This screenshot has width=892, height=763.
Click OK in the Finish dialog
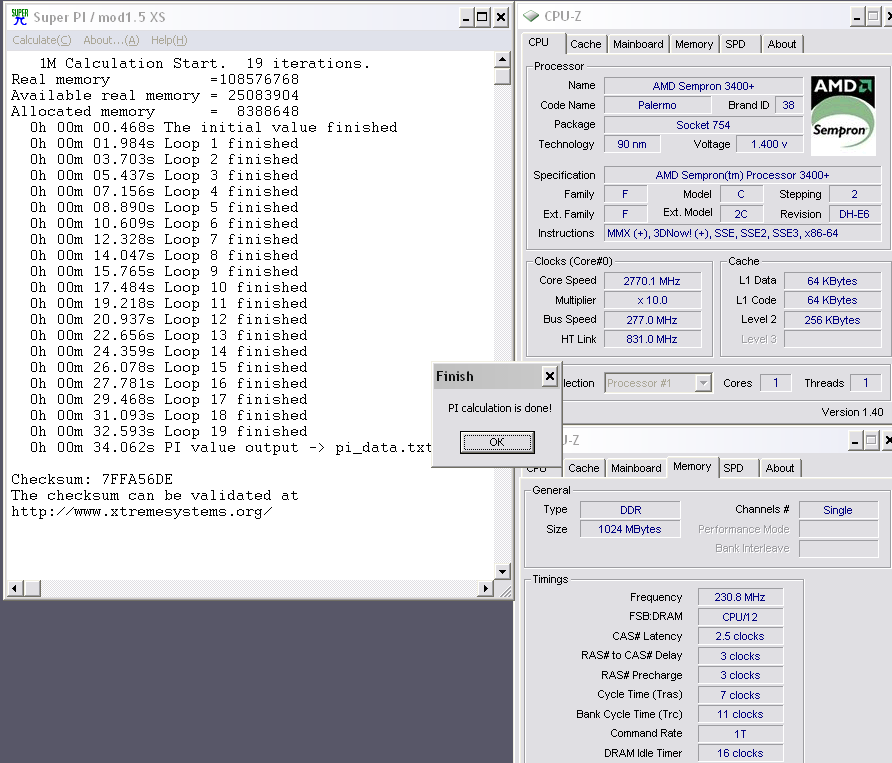point(497,442)
